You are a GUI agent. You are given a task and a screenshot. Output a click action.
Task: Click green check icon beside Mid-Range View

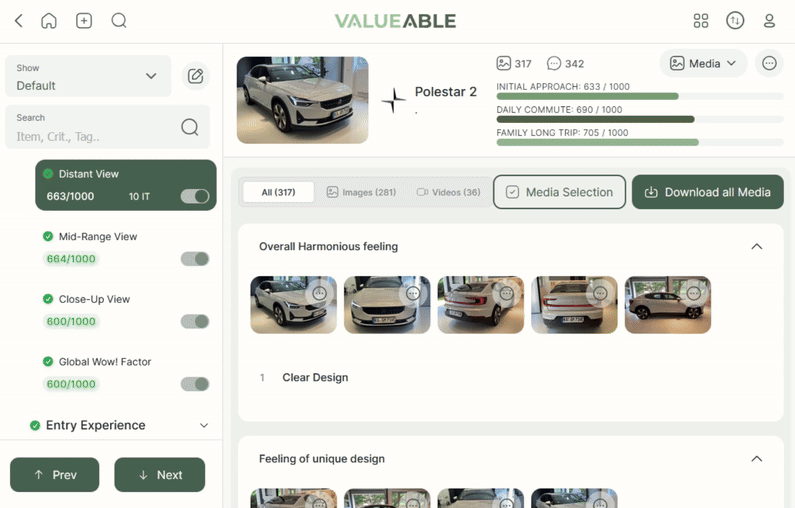point(48,236)
